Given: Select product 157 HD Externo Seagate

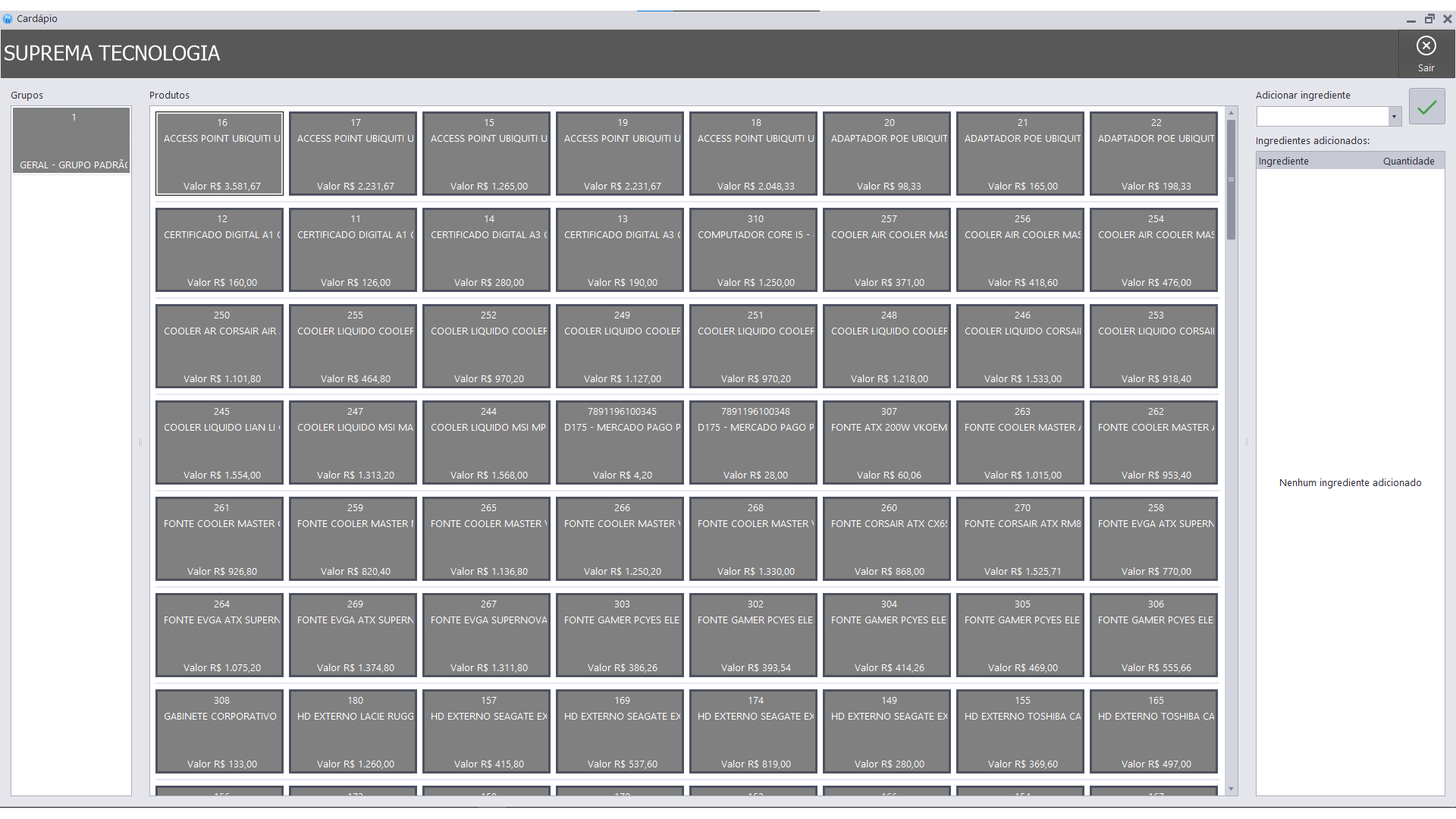Looking at the screenshot, I should [x=486, y=732].
